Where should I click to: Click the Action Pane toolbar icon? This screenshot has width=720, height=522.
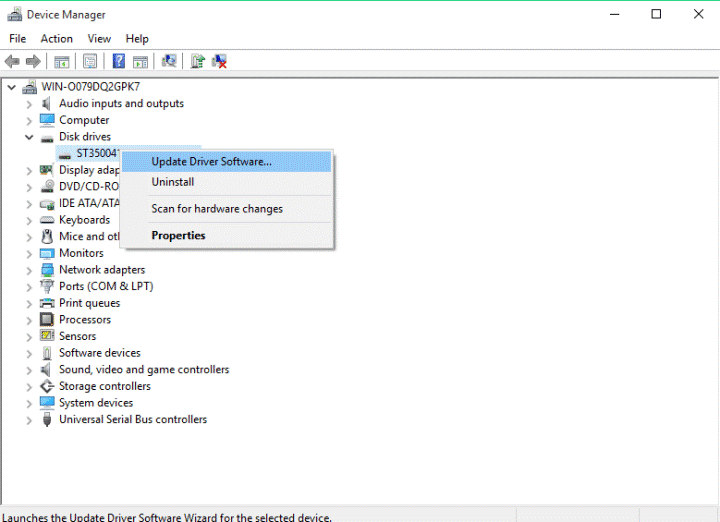[141, 61]
